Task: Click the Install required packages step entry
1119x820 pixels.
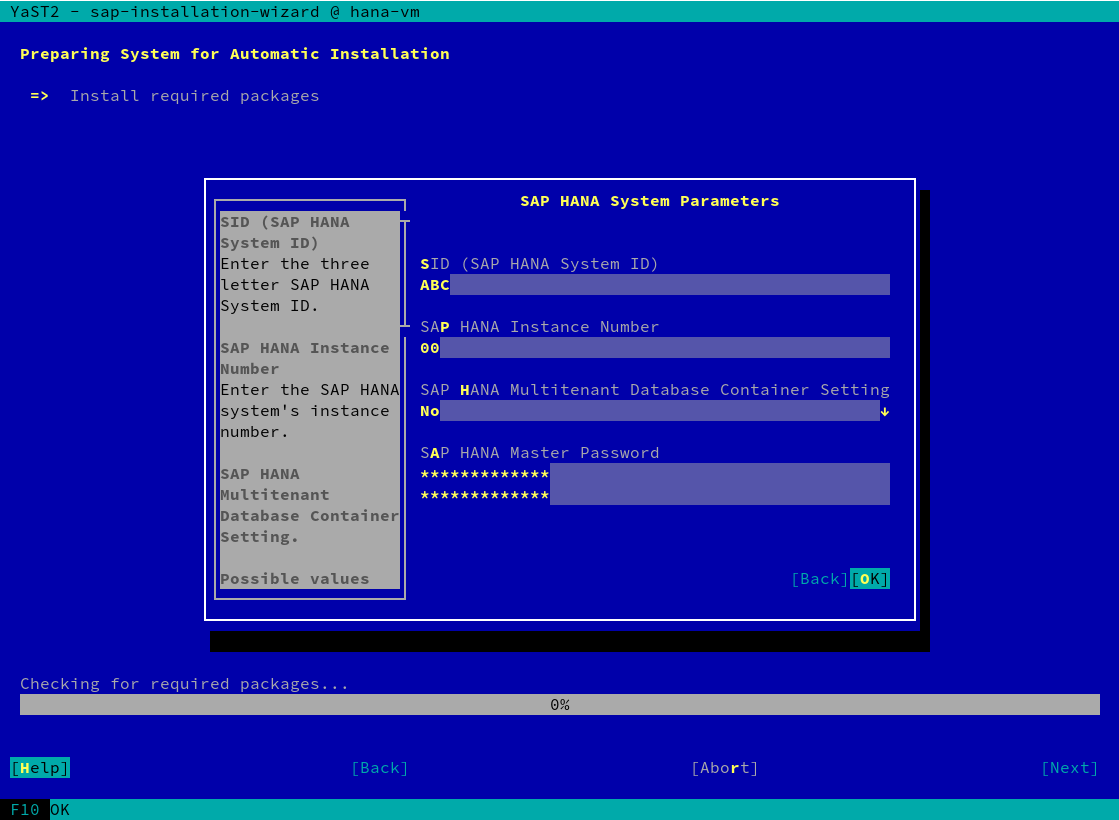Action: 194,95
